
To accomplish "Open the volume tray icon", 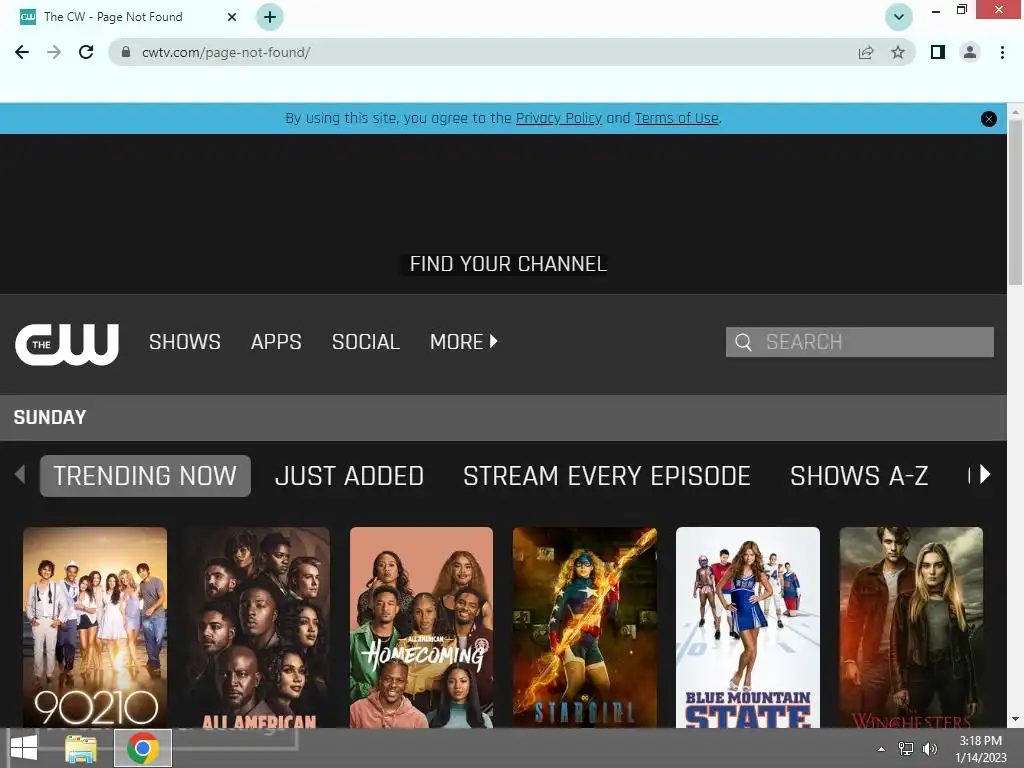I will coord(930,749).
